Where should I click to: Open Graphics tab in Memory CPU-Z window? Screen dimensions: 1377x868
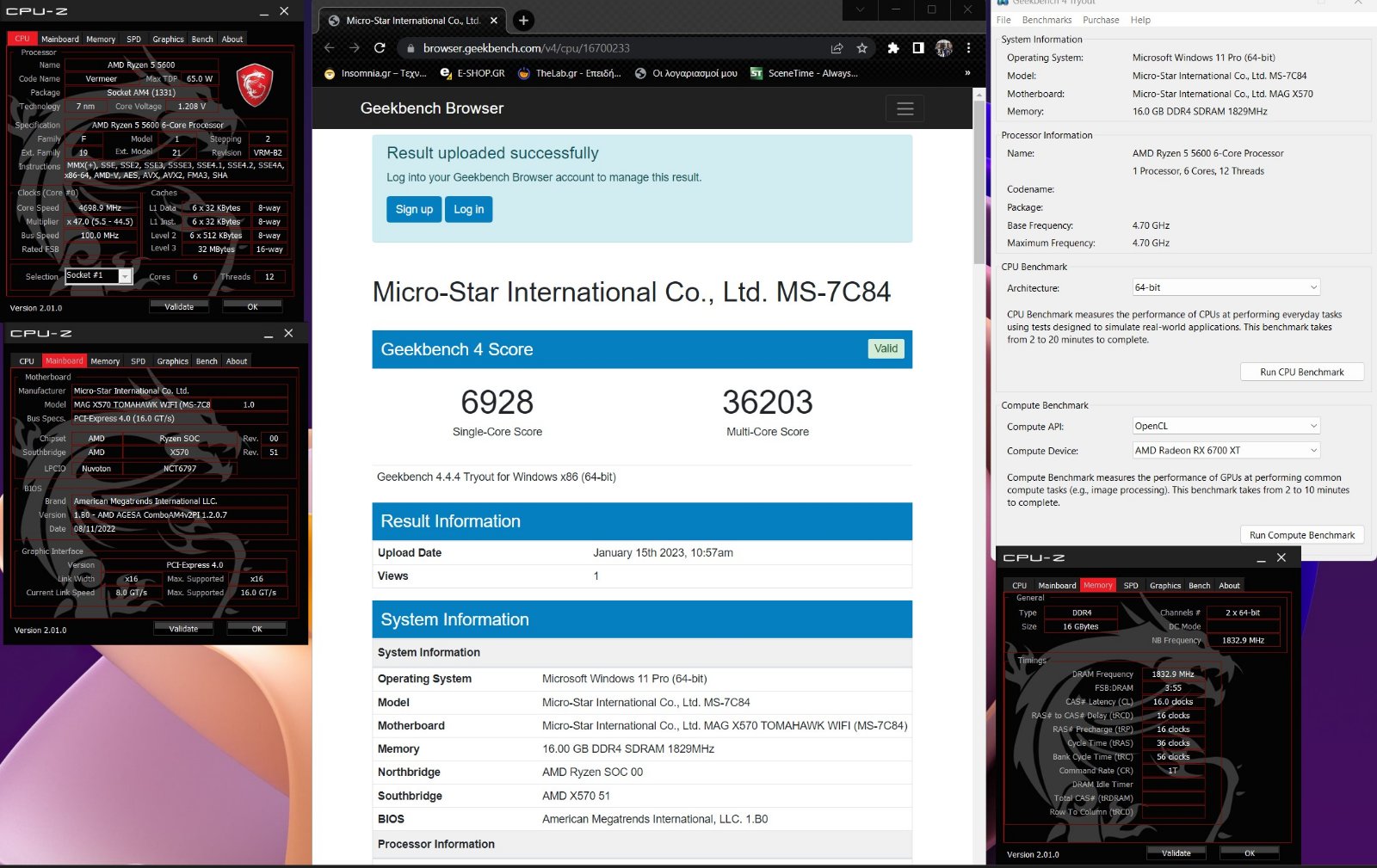point(1165,586)
